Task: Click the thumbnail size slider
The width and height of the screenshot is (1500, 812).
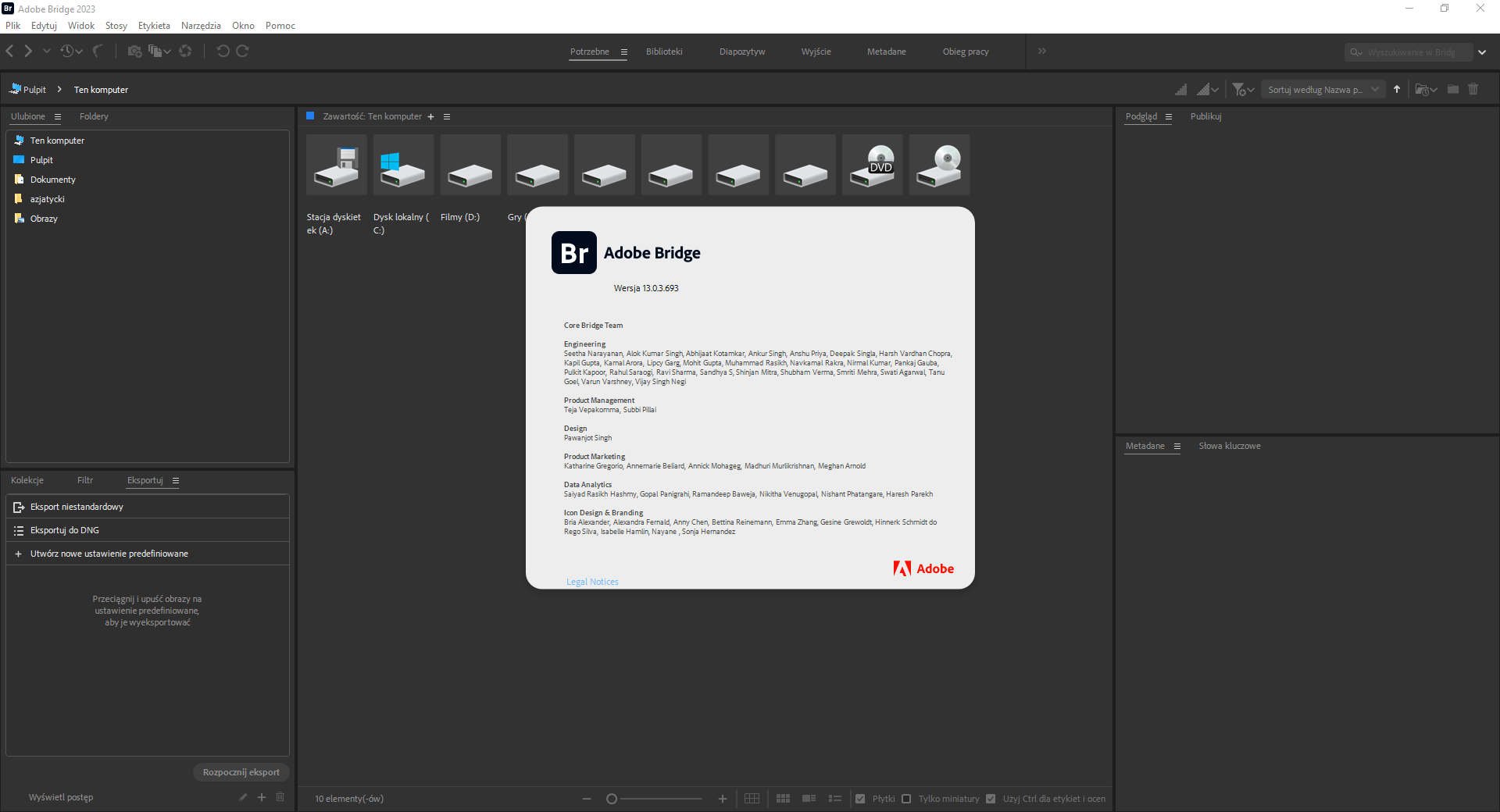Action: tap(654, 799)
